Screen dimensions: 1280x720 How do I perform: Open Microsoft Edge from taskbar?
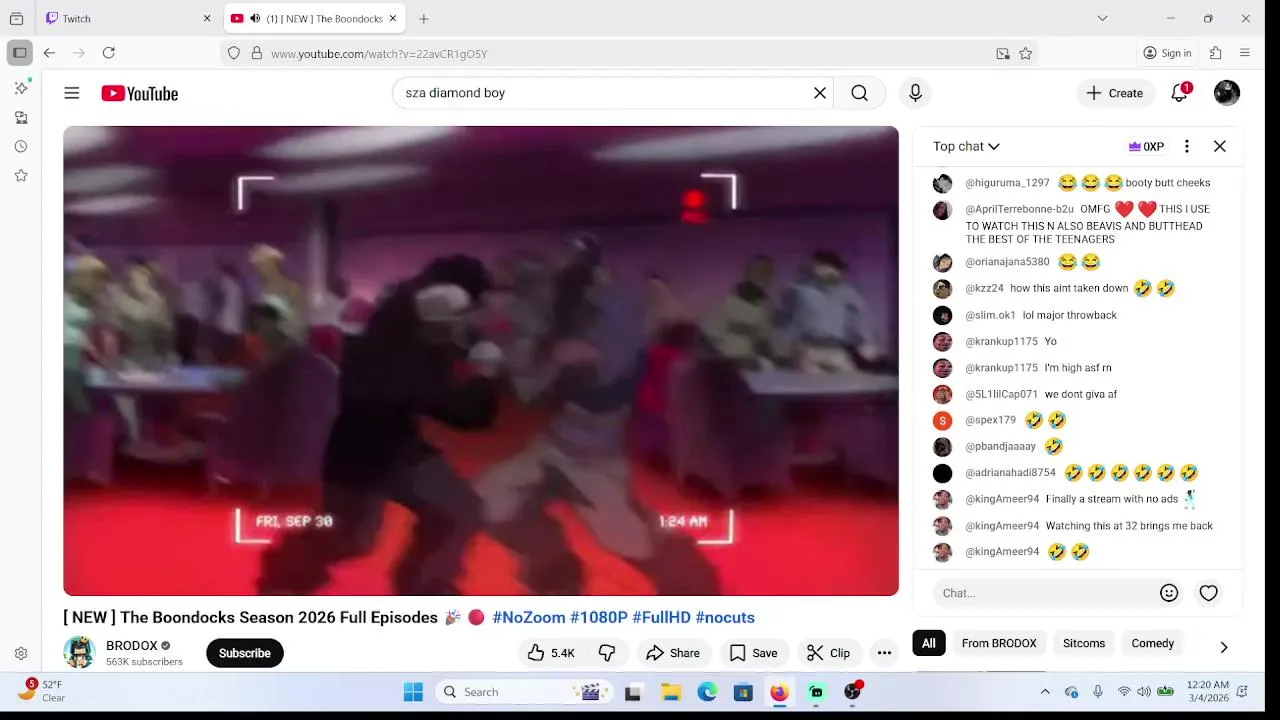tap(707, 692)
